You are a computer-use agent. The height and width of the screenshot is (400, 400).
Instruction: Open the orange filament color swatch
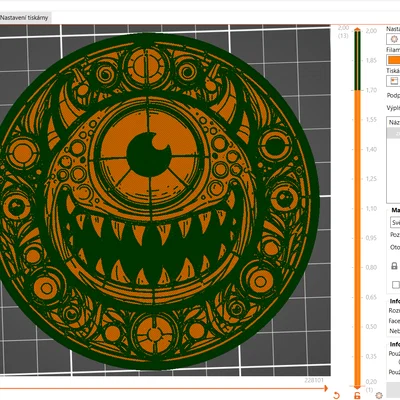(x=394, y=60)
